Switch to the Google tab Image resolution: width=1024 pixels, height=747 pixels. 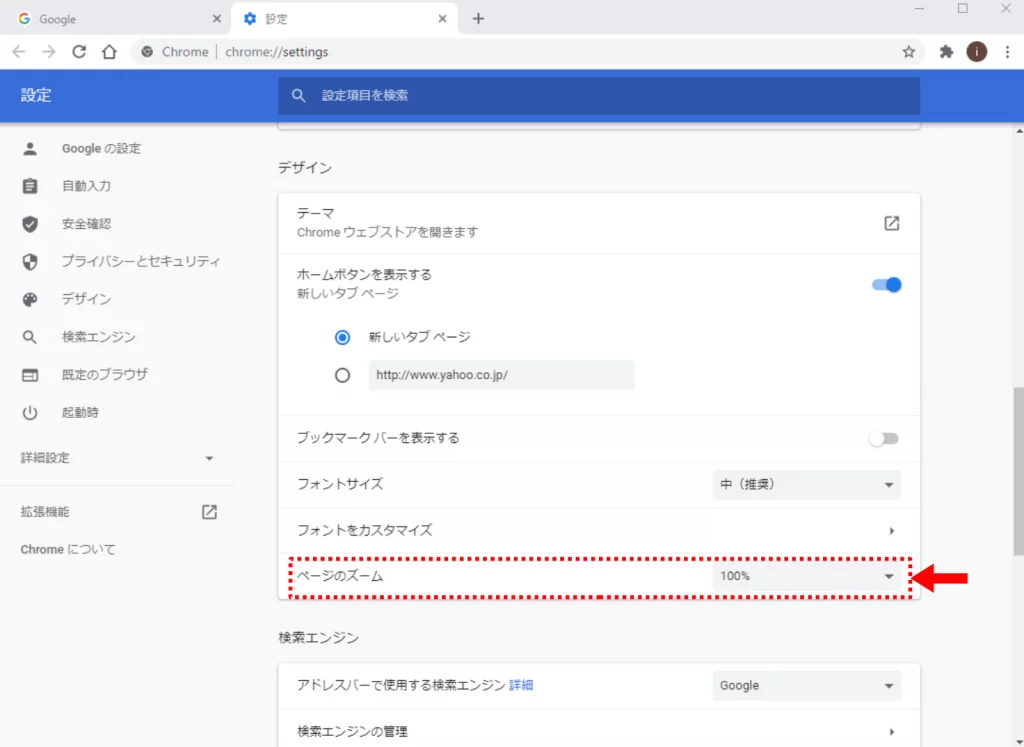tap(115, 19)
